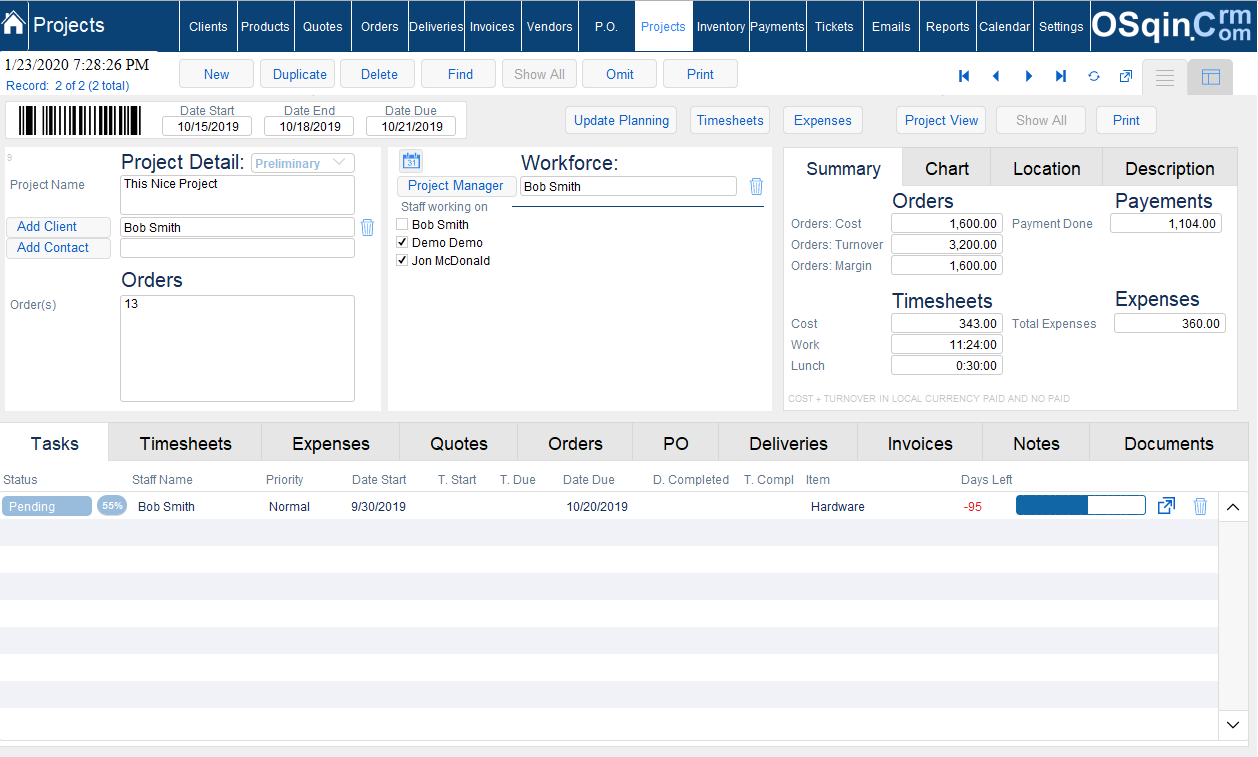
Task: Open the Vendors module
Action: point(549,26)
